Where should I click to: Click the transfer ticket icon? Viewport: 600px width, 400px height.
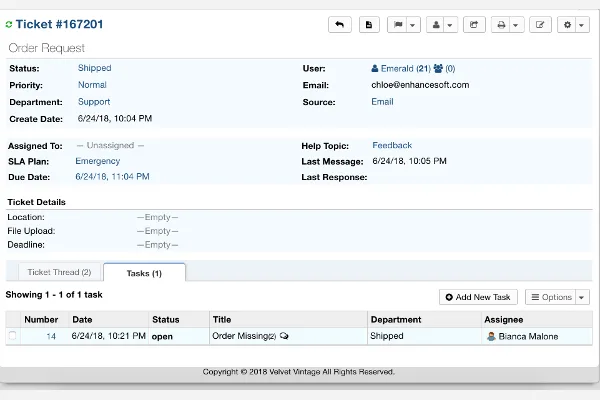pyautogui.click(x=474, y=25)
